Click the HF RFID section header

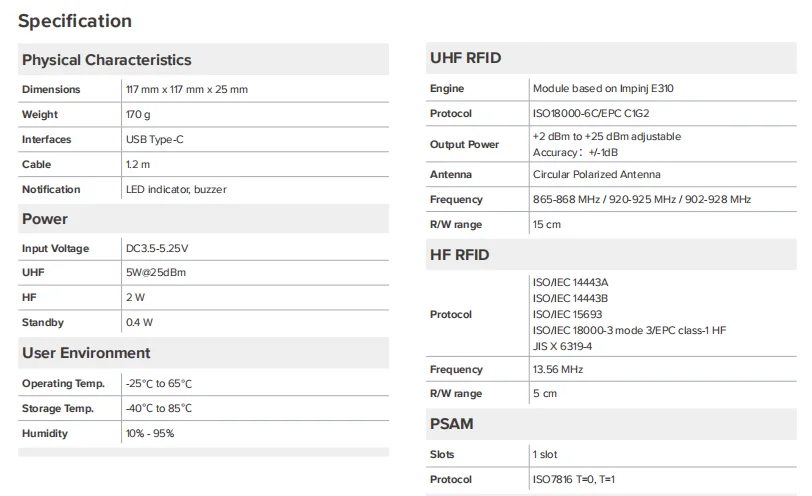459,255
